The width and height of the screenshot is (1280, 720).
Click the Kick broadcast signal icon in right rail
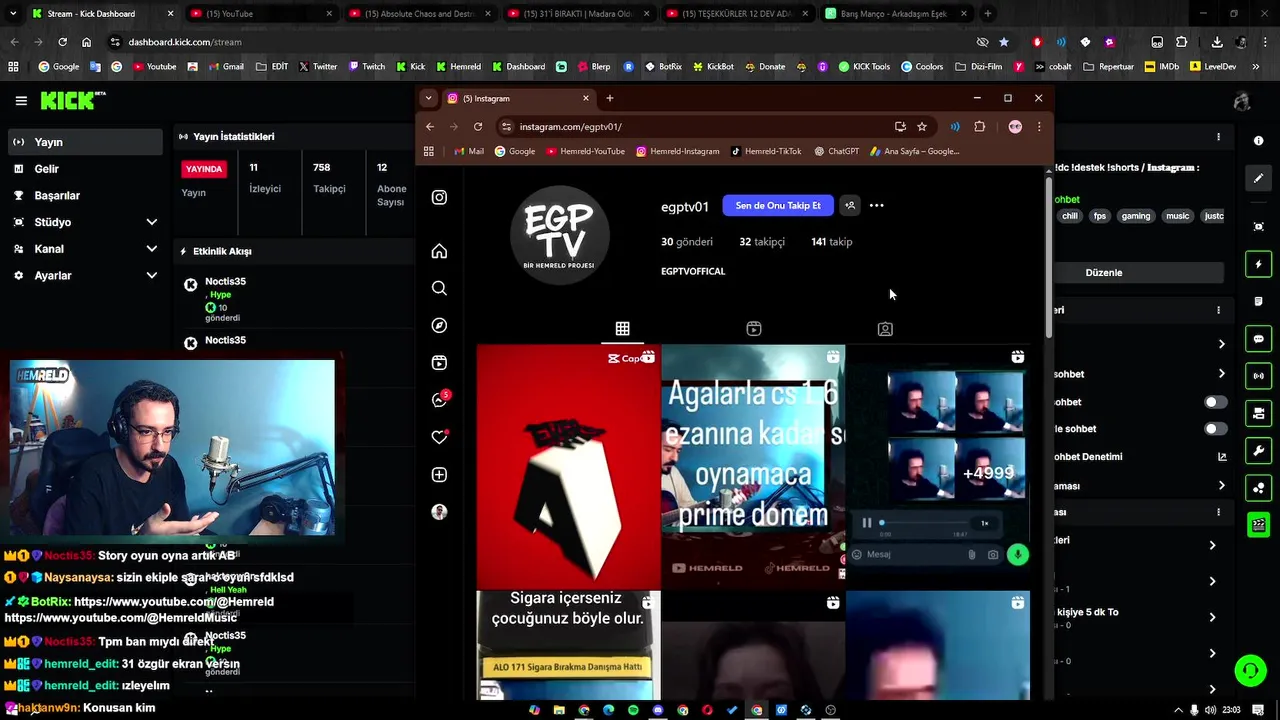click(1259, 376)
